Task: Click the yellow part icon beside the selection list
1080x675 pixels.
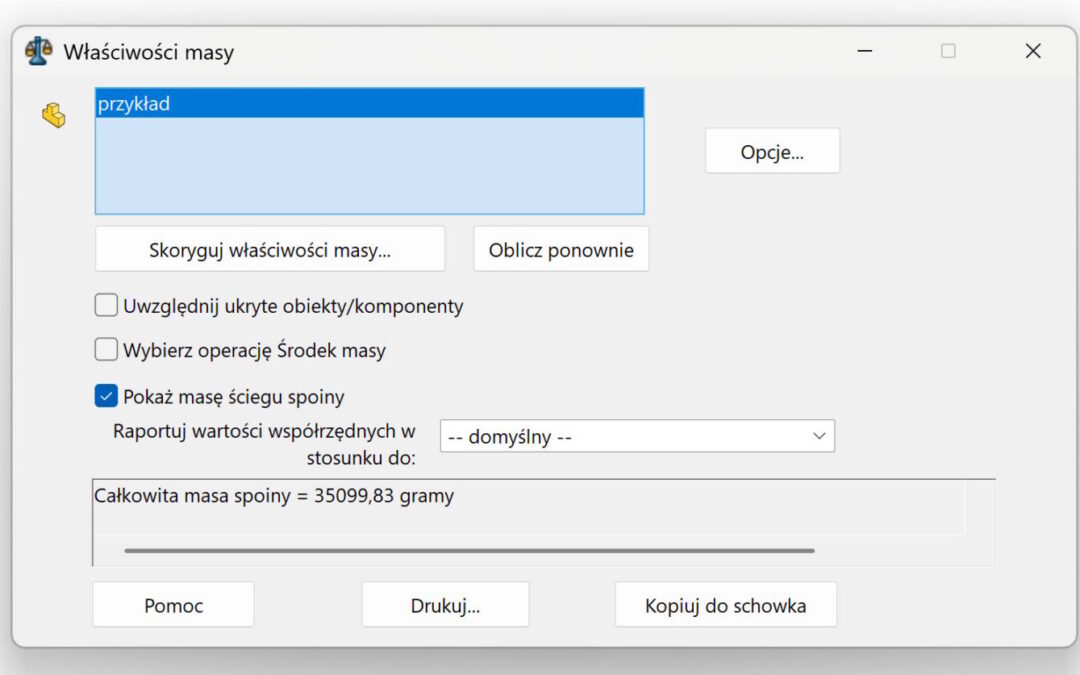Action: click(x=53, y=116)
